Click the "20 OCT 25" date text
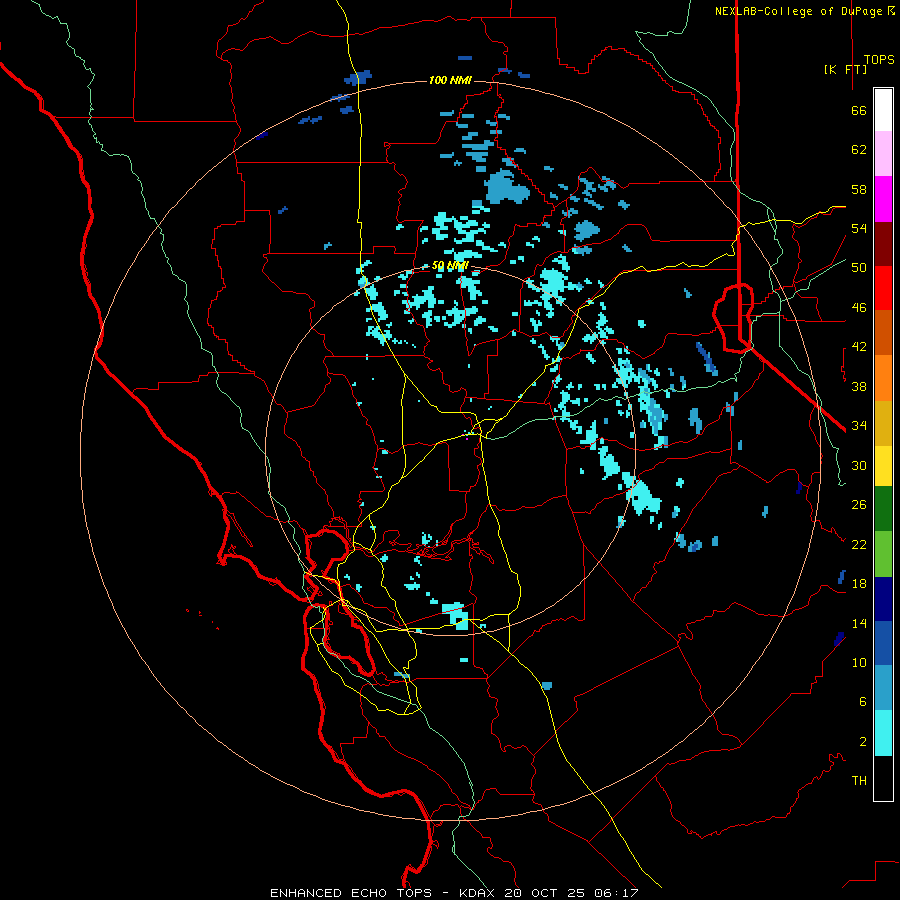Image resolution: width=900 pixels, height=900 pixels. point(545,893)
